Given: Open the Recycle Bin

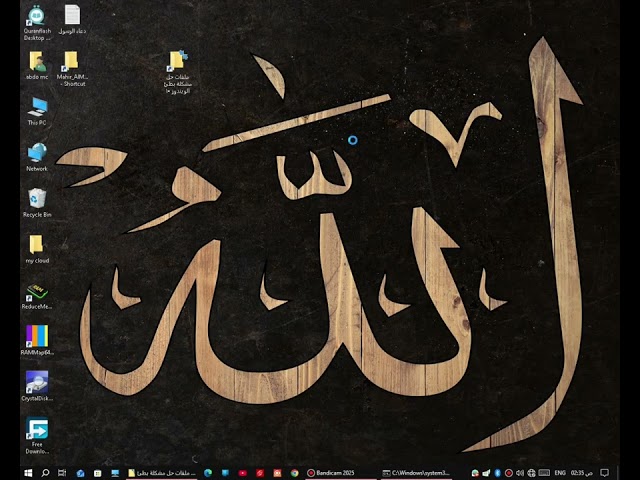Looking at the screenshot, I should point(37,203).
